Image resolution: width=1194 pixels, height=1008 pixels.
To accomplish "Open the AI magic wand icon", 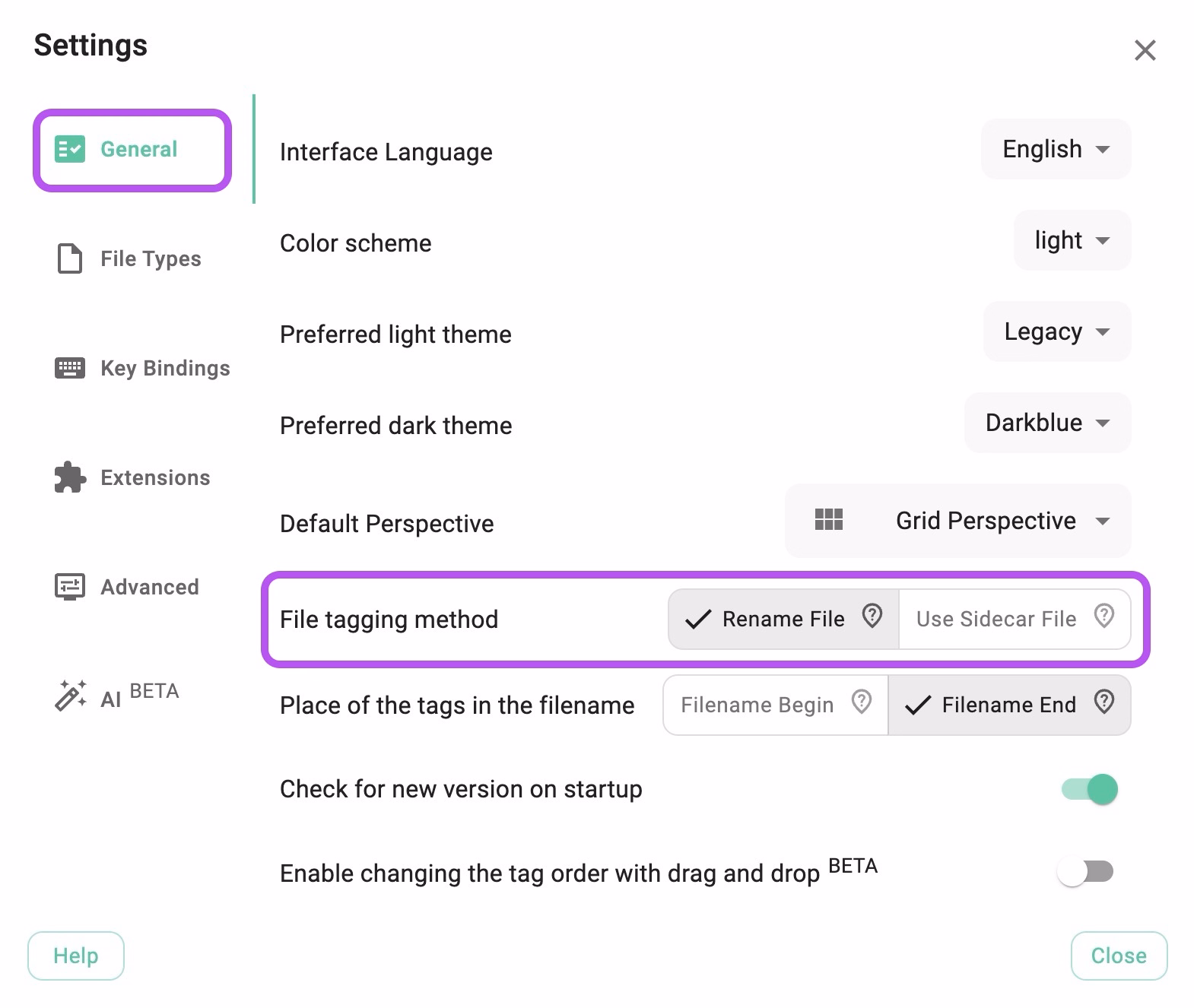I will tap(71, 693).
